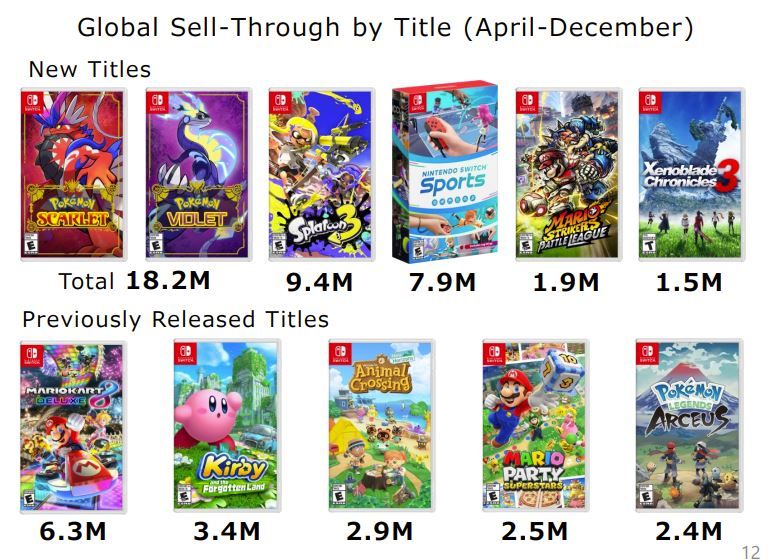
Task: Click the Previously Released Titles heading
Action: (x=176, y=319)
